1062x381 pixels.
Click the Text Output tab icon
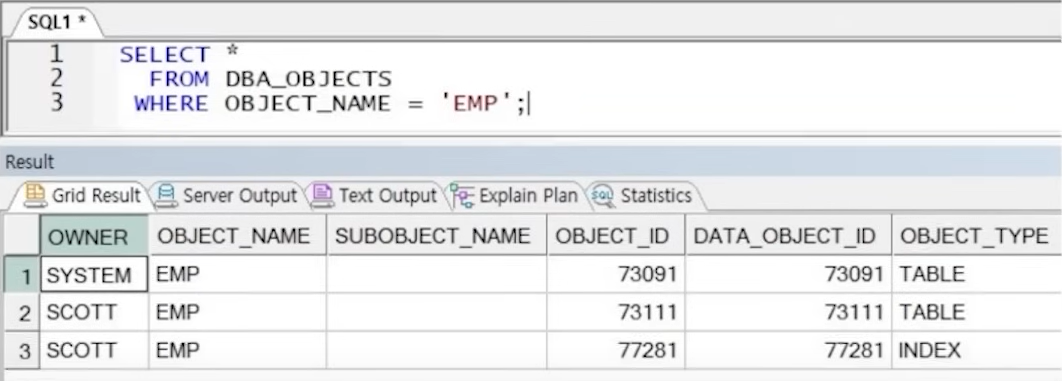point(322,196)
